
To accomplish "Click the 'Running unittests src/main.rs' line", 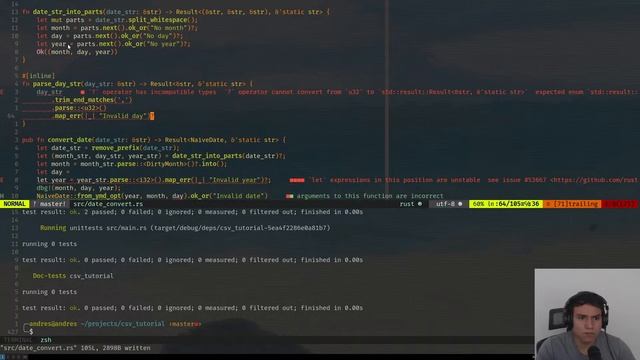I will [185, 228].
